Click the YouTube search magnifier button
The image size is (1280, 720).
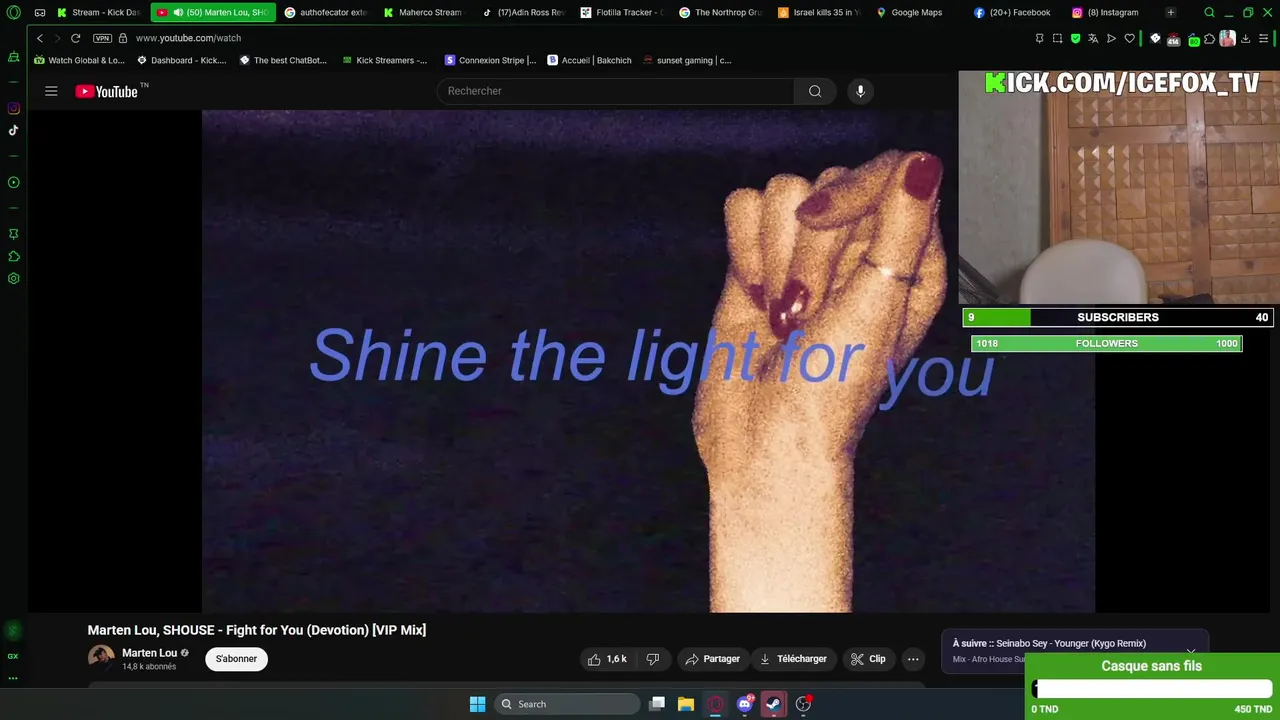pyautogui.click(x=815, y=91)
